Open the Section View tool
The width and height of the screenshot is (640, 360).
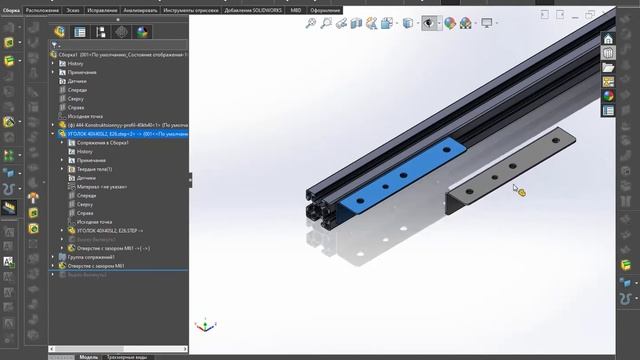(x=356, y=23)
